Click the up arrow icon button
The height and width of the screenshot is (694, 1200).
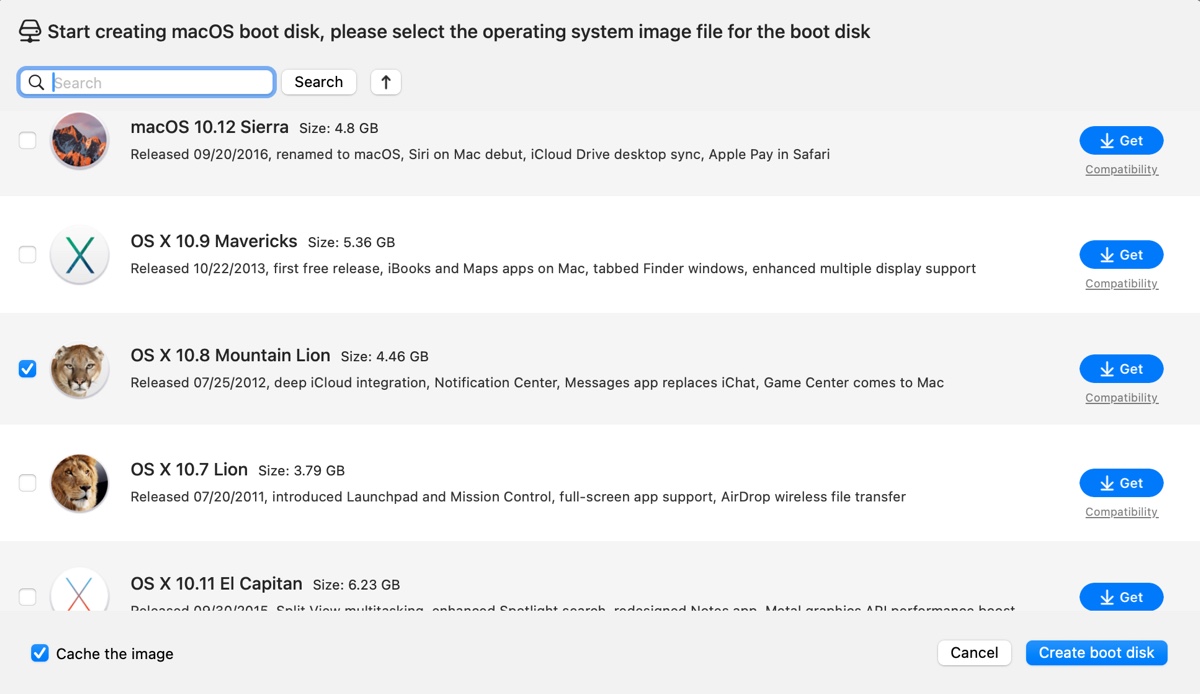(x=386, y=82)
